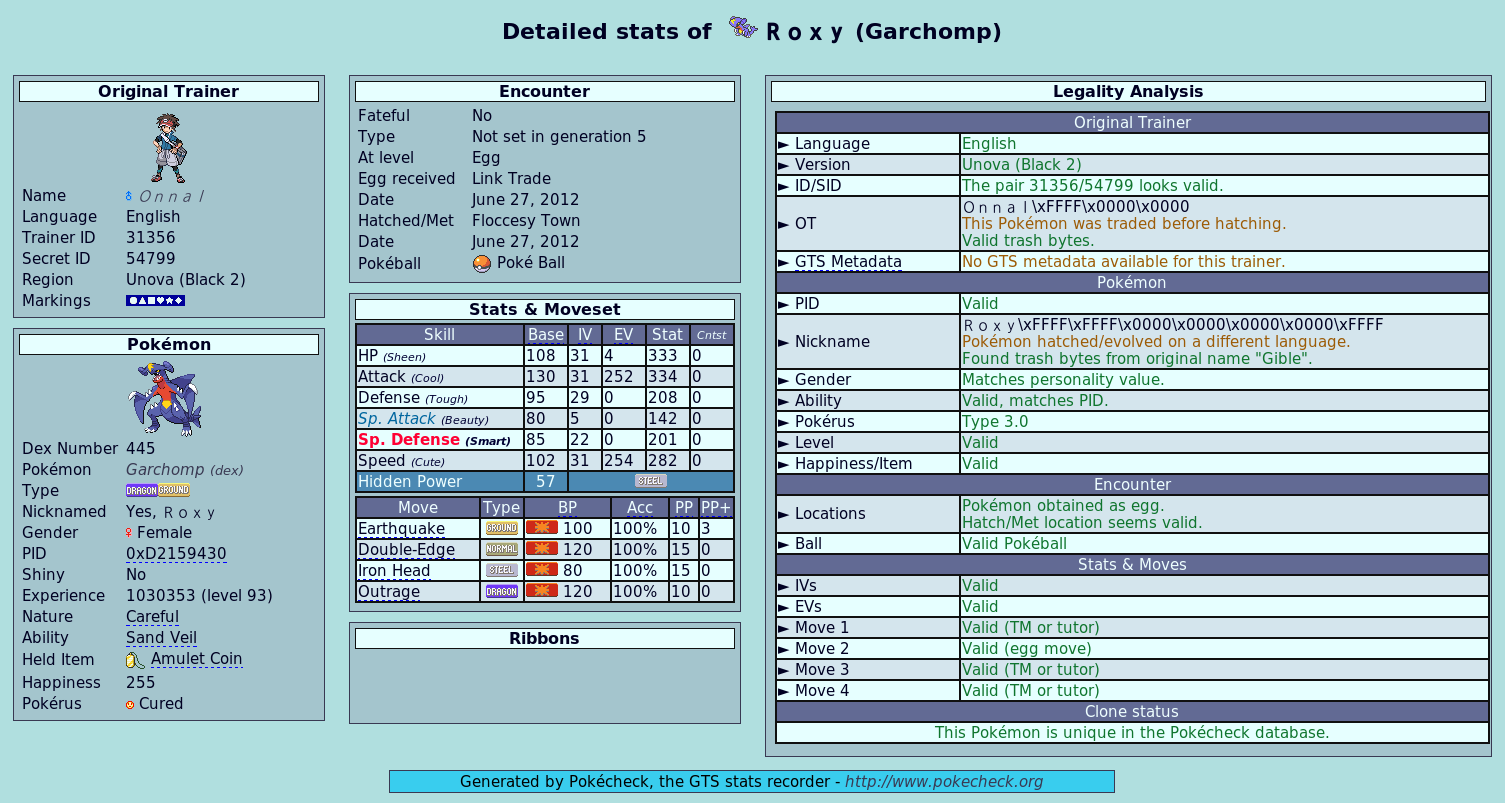Screen dimensions: 1505x803
Task: Click the Sand Veil ability link
Action: [x=161, y=638]
